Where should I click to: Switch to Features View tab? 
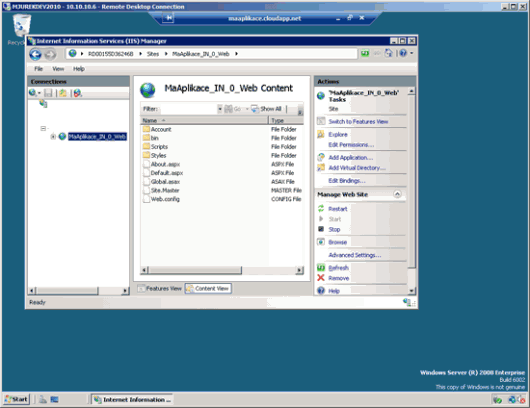(160, 288)
